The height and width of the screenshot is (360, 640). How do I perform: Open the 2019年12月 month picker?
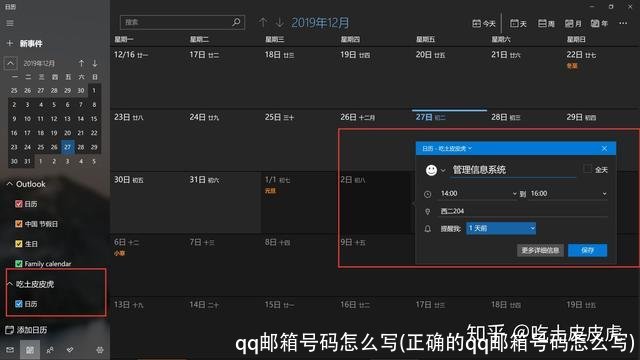pyautogui.click(x=320, y=22)
